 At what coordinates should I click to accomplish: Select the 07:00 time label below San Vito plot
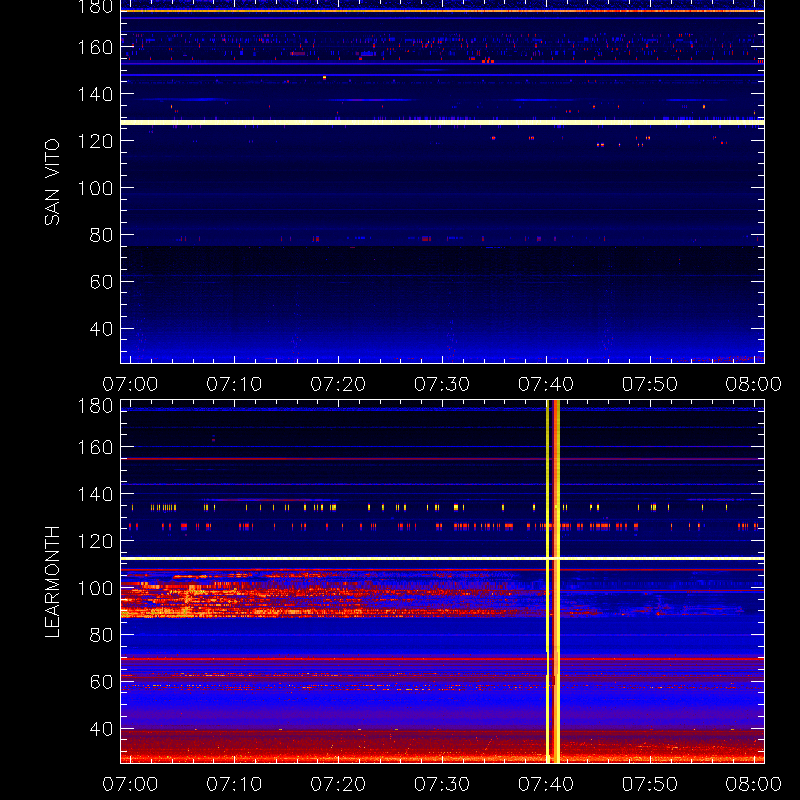[x=130, y=384]
